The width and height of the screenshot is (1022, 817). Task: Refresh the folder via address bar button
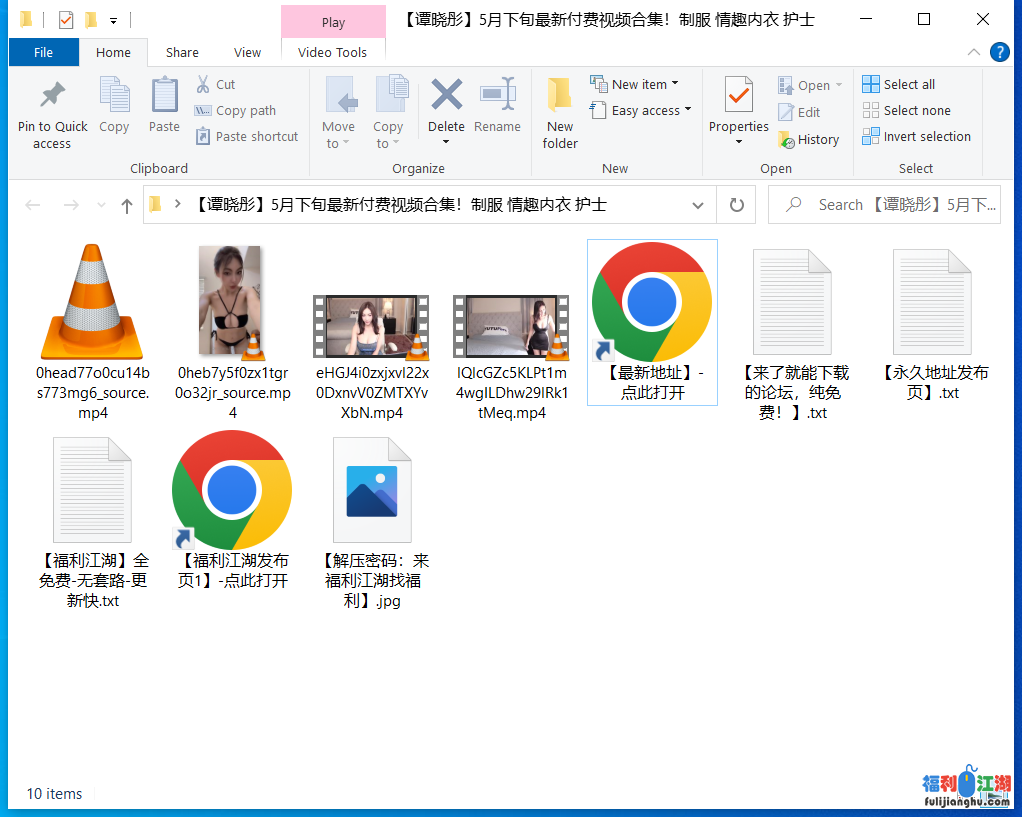[737, 205]
